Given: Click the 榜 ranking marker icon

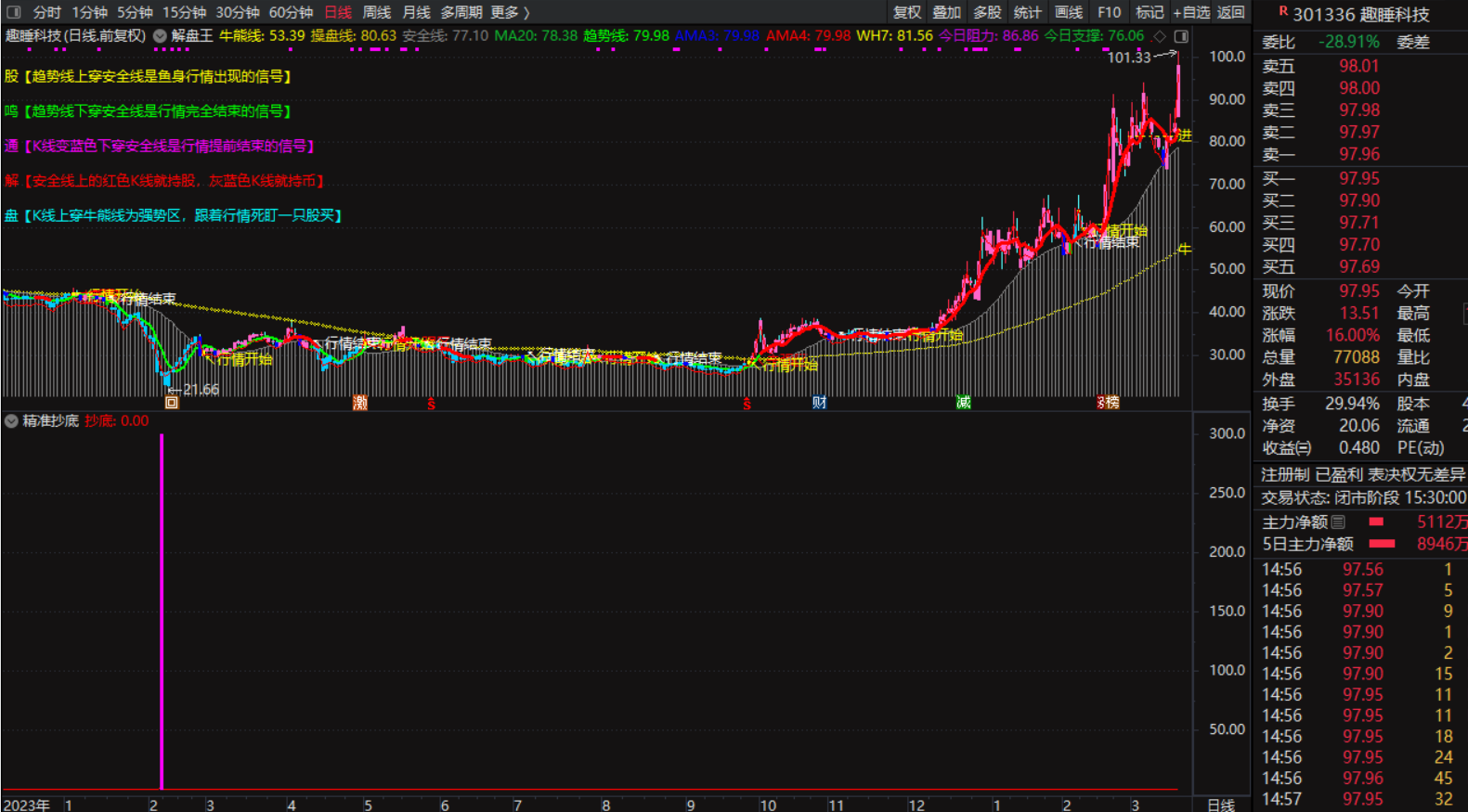Looking at the screenshot, I should [x=1111, y=403].
